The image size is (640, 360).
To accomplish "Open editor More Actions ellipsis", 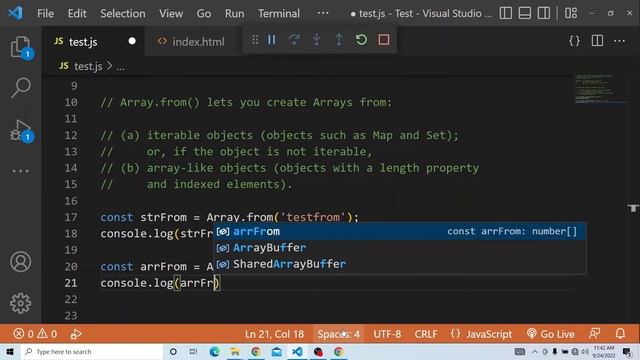I will click(x=619, y=41).
